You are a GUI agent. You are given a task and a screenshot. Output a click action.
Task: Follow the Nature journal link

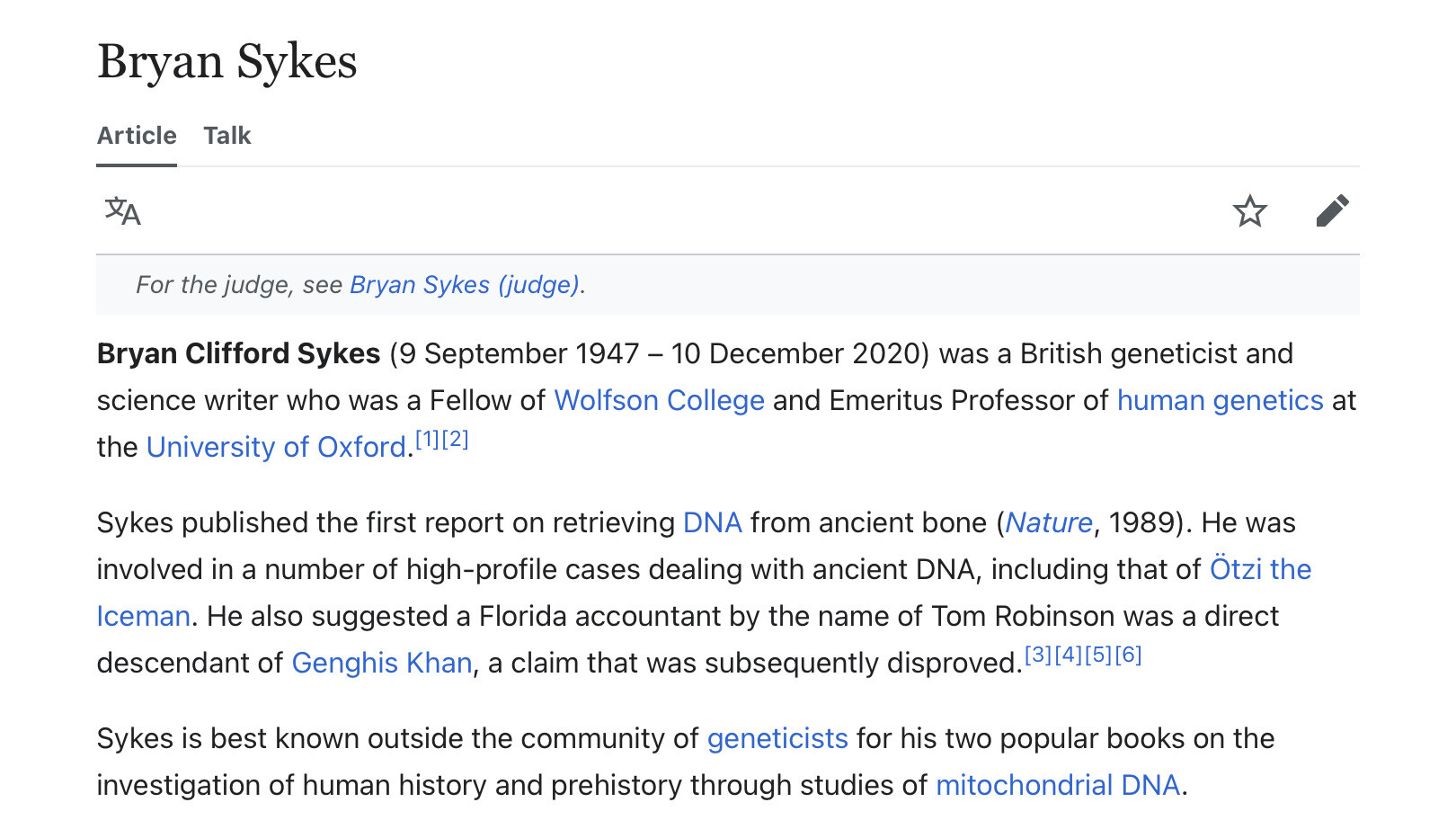click(1049, 522)
